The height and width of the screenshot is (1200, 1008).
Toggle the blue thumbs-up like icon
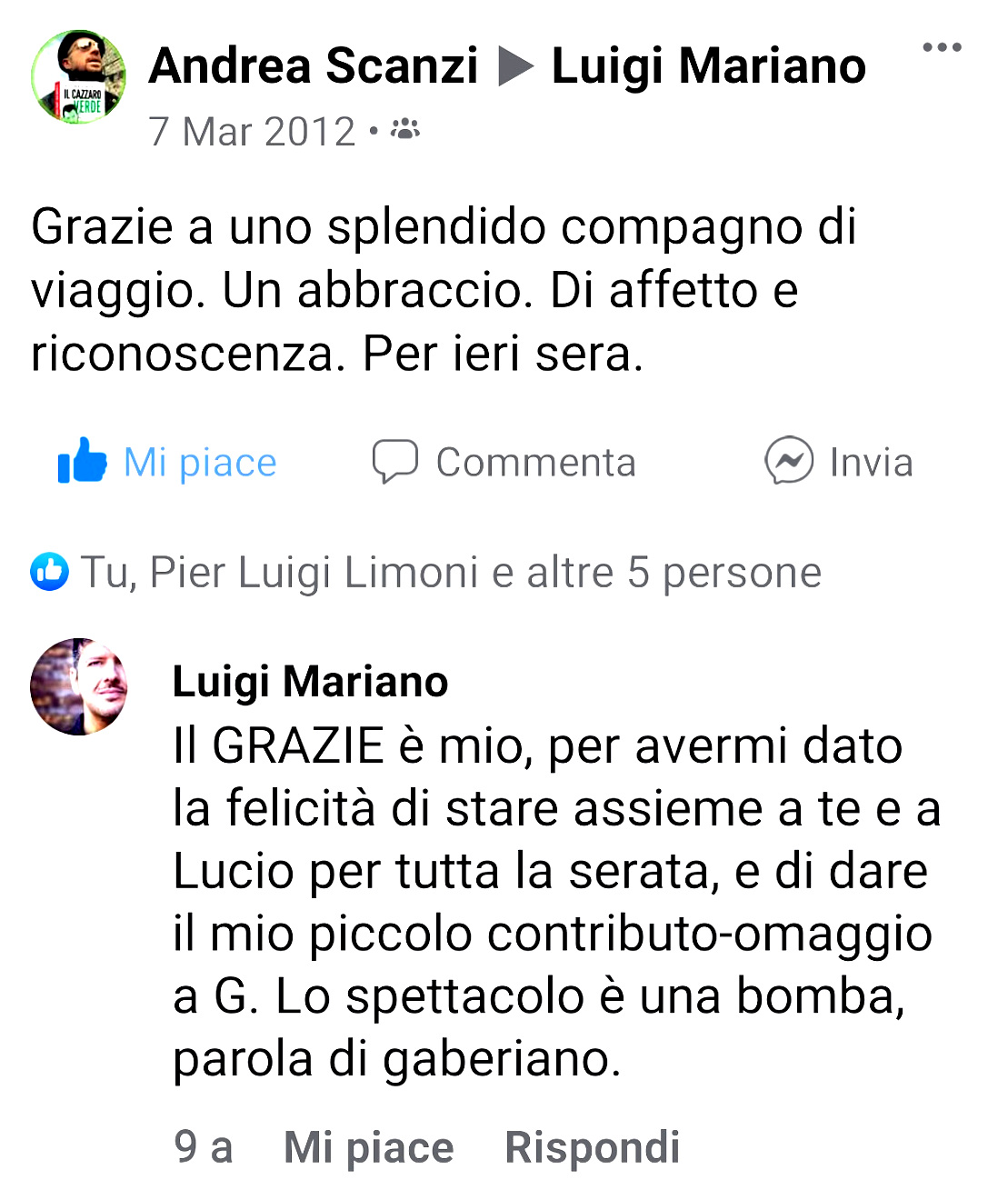tap(82, 461)
